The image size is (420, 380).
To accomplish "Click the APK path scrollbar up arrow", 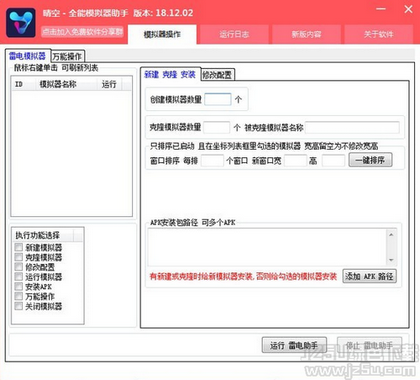I will [391, 235].
